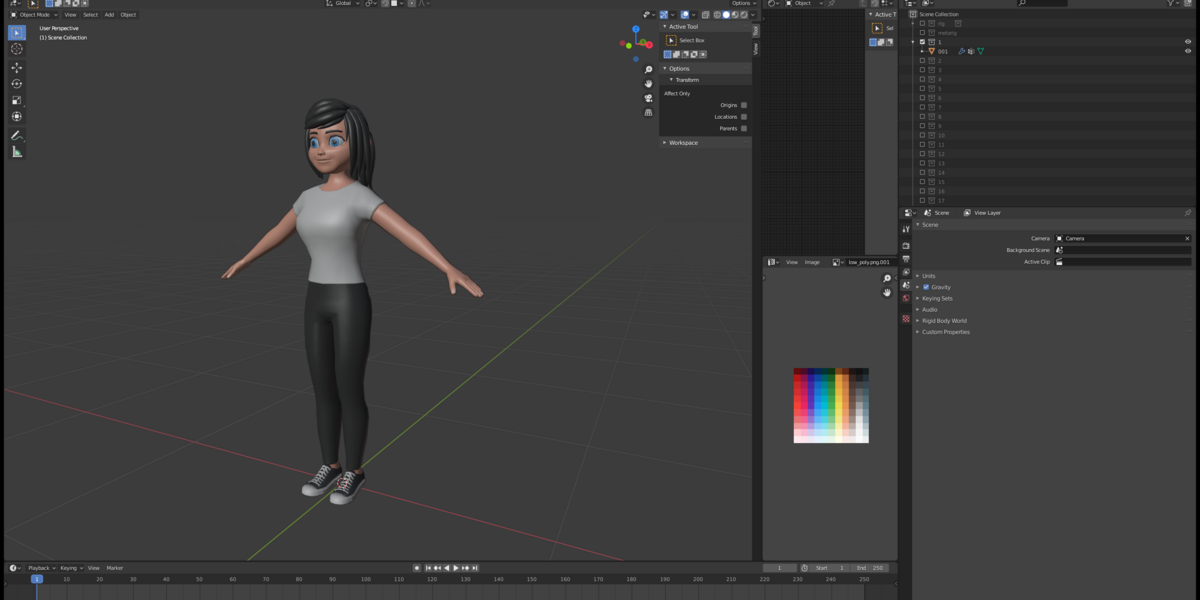Screen dimensions: 1200x600
Task: Click the Play animation button
Action: (456, 568)
